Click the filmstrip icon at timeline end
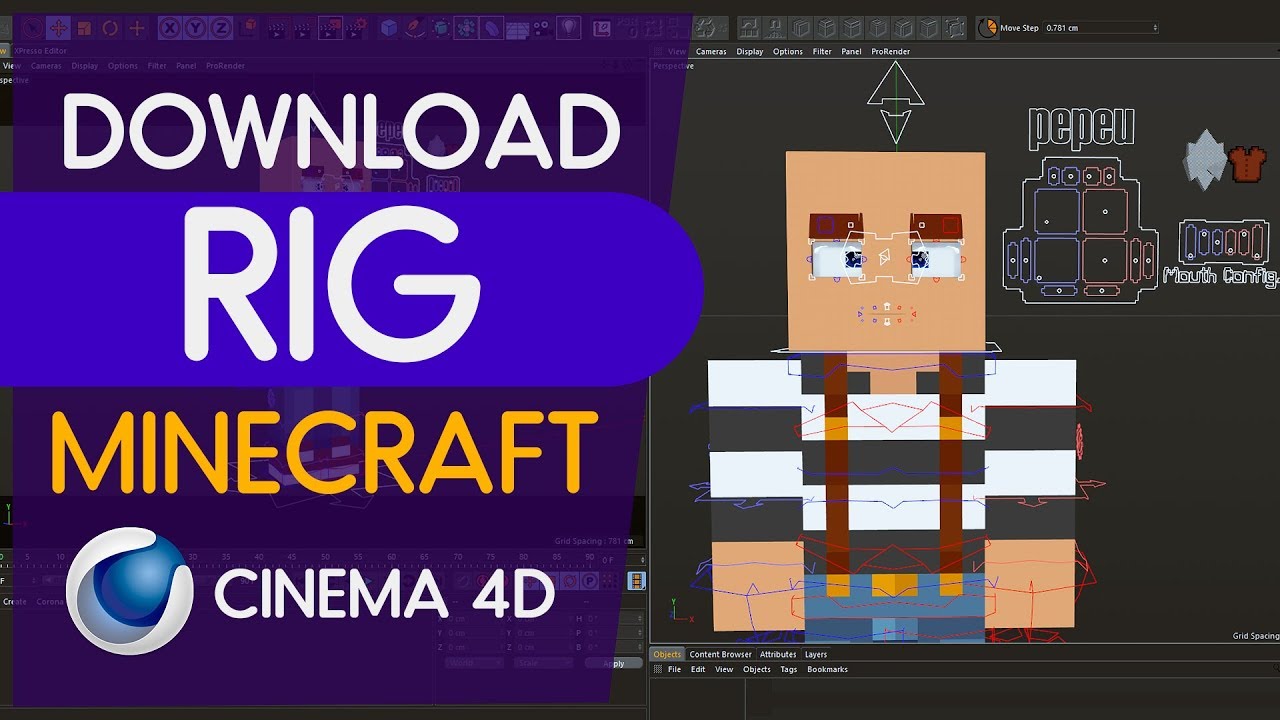Image resolution: width=1280 pixels, height=720 pixels. point(636,580)
